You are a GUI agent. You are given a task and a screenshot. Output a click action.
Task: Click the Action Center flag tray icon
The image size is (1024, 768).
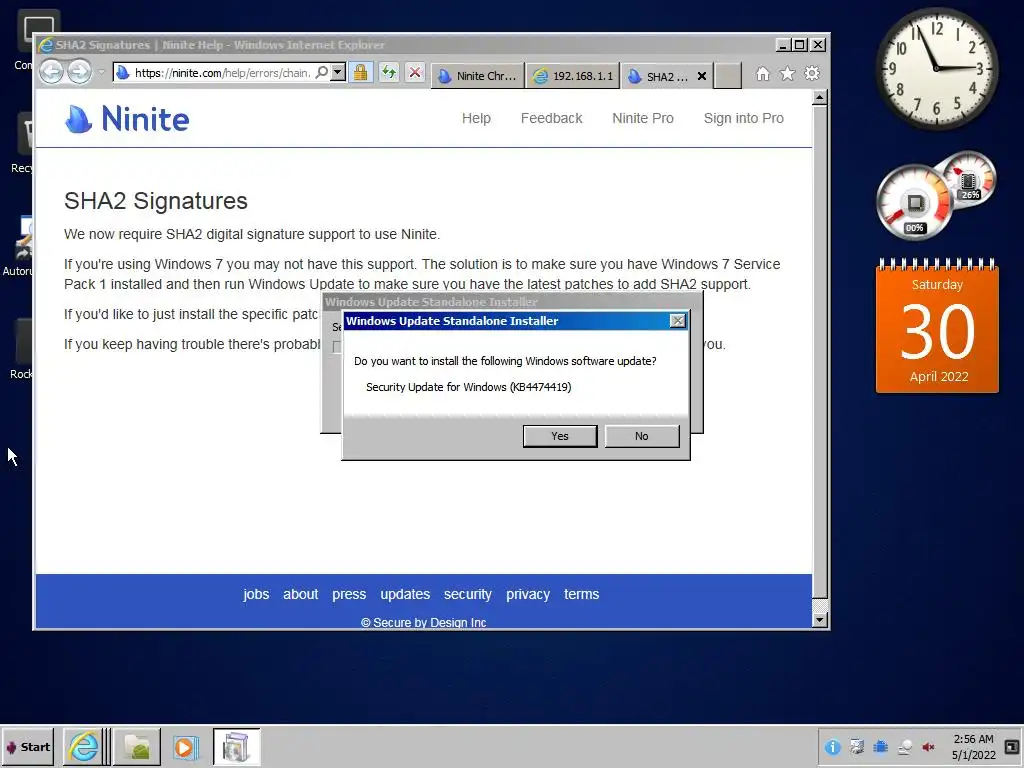(x=857, y=747)
